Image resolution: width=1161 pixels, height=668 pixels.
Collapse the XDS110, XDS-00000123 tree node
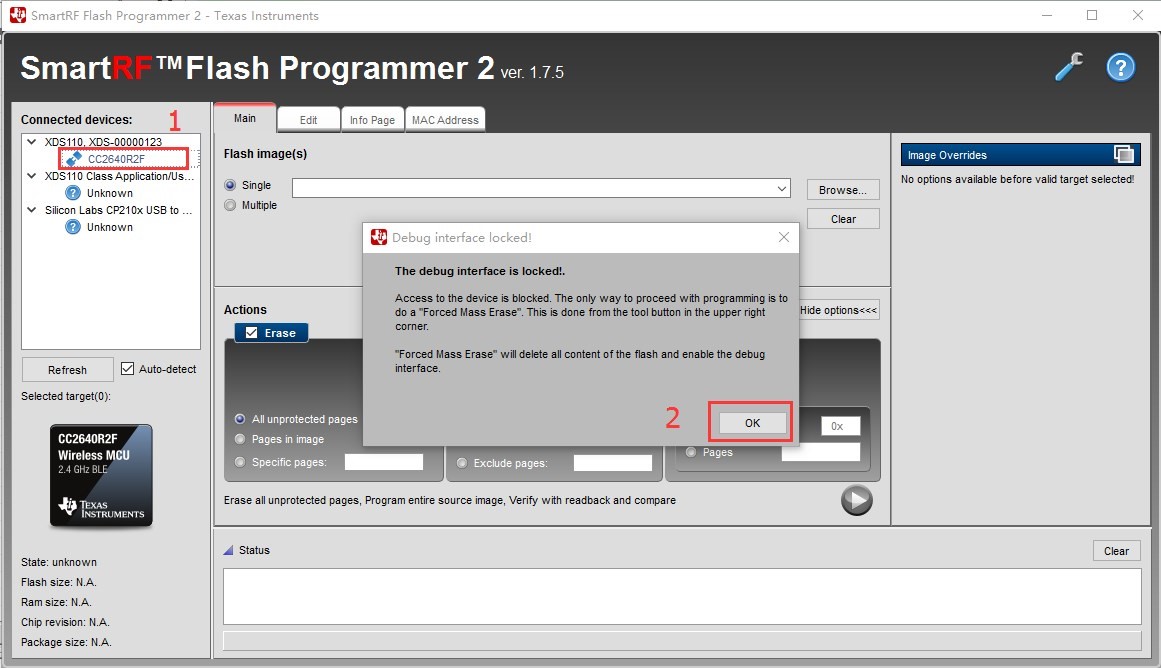[31, 141]
